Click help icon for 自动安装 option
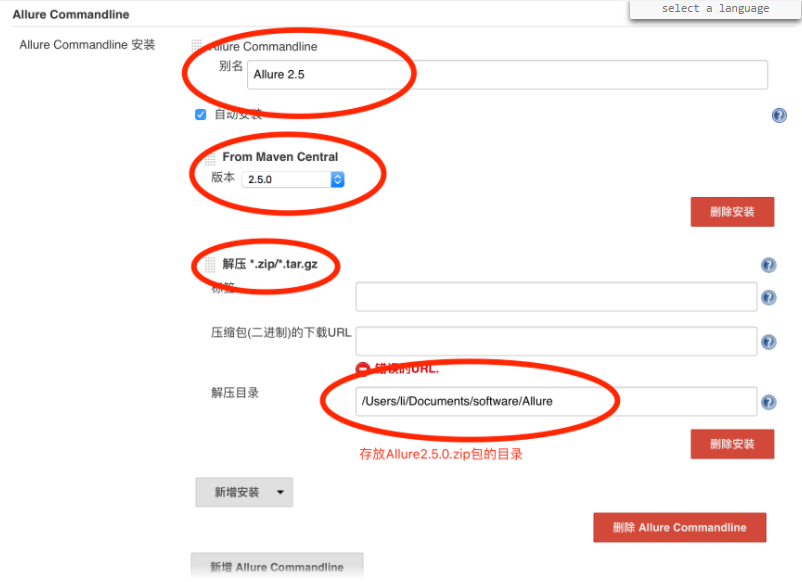802x582 pixels. point(779,116)
